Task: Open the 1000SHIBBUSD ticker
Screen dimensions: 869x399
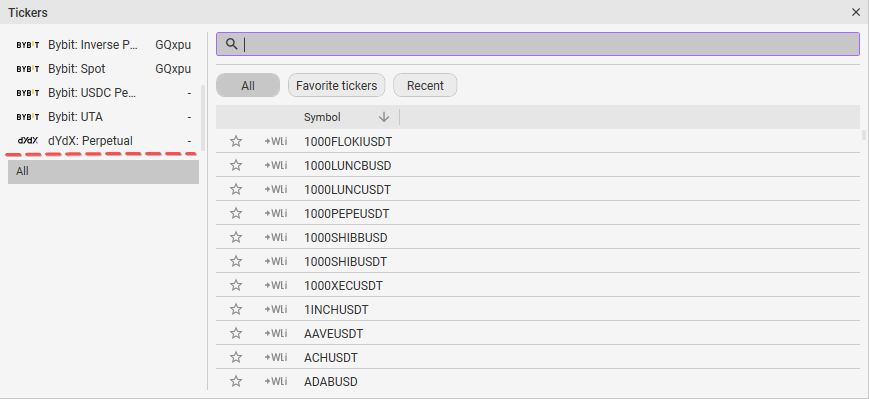Action: 346,238
